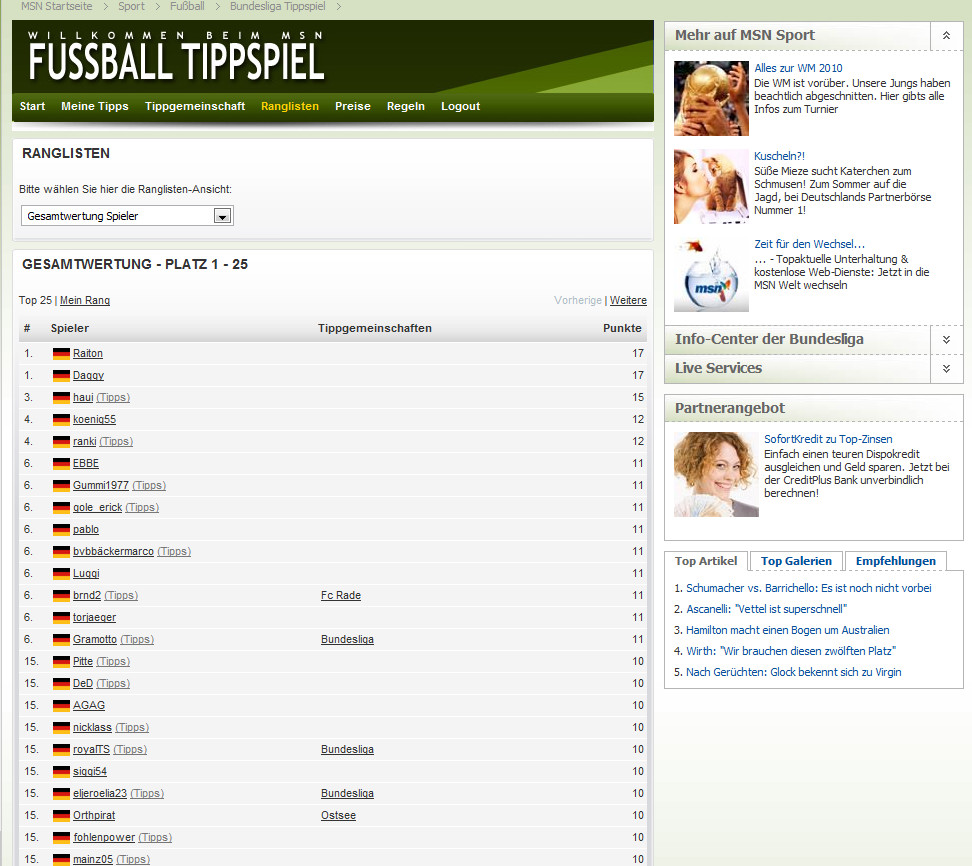Go to Meine Tipps
Image resolution: width=972 pixels, height=866 pixels.
95,106
